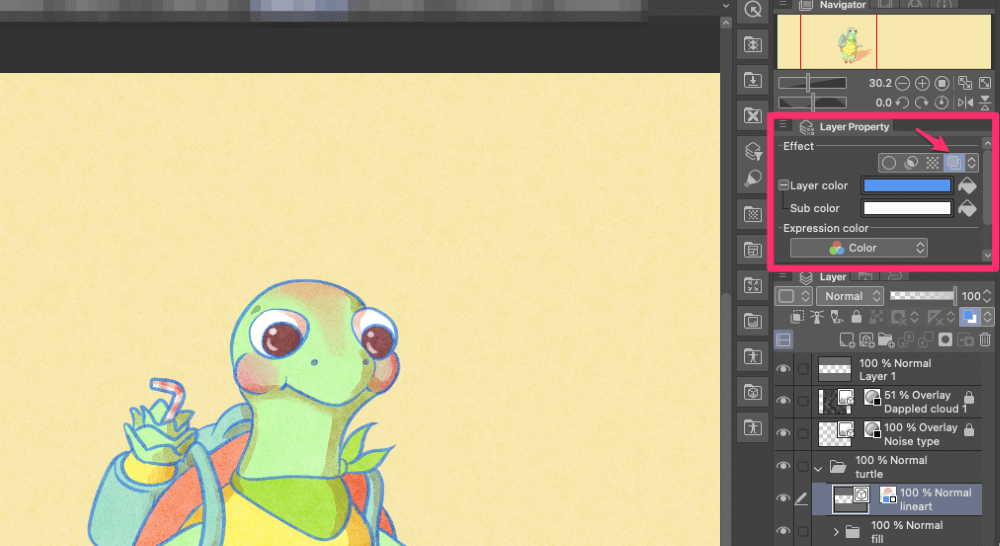Image resolution: width=1000 pixels, height=546 pixels.
Task: Toggle Border effect in Layer Property
Action: (888, 163)
